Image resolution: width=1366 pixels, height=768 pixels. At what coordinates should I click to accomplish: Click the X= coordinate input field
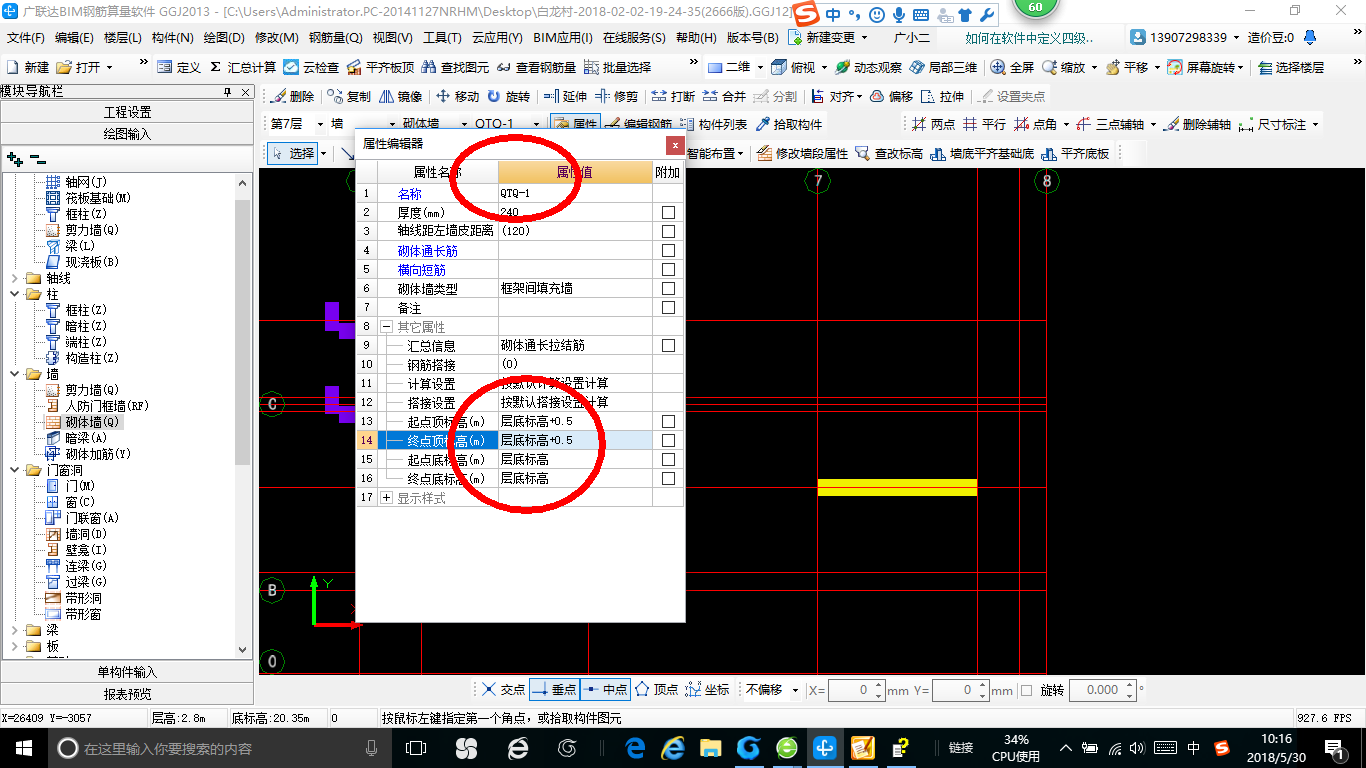(857, 690)
